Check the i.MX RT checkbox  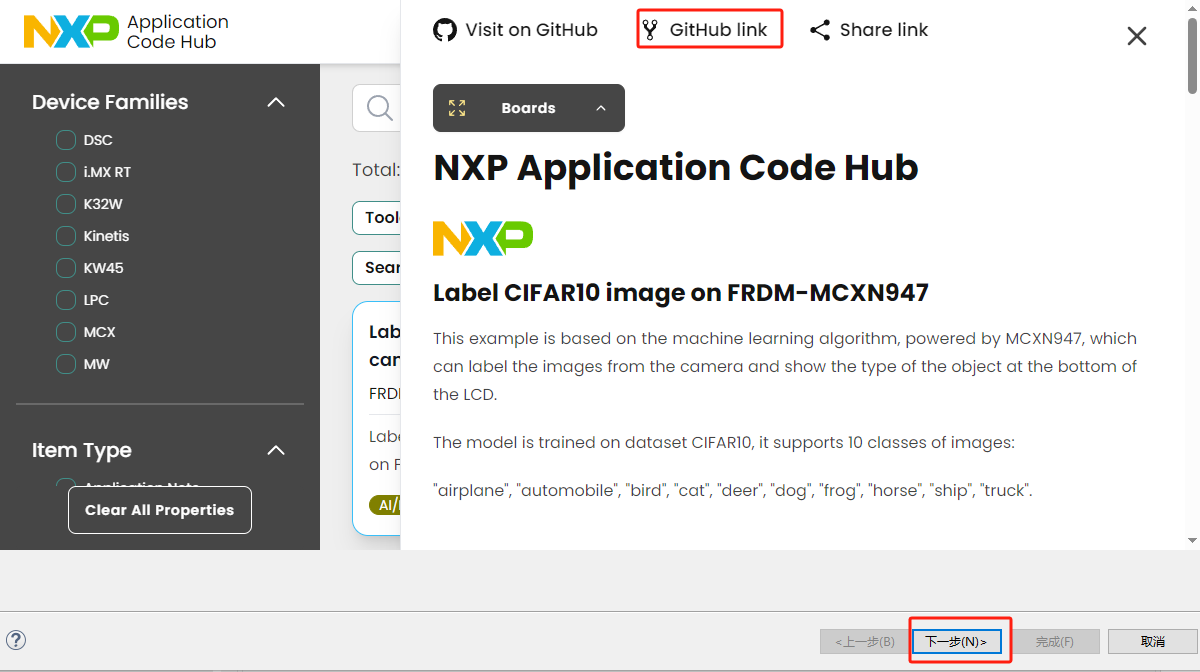tap(66, 172)
